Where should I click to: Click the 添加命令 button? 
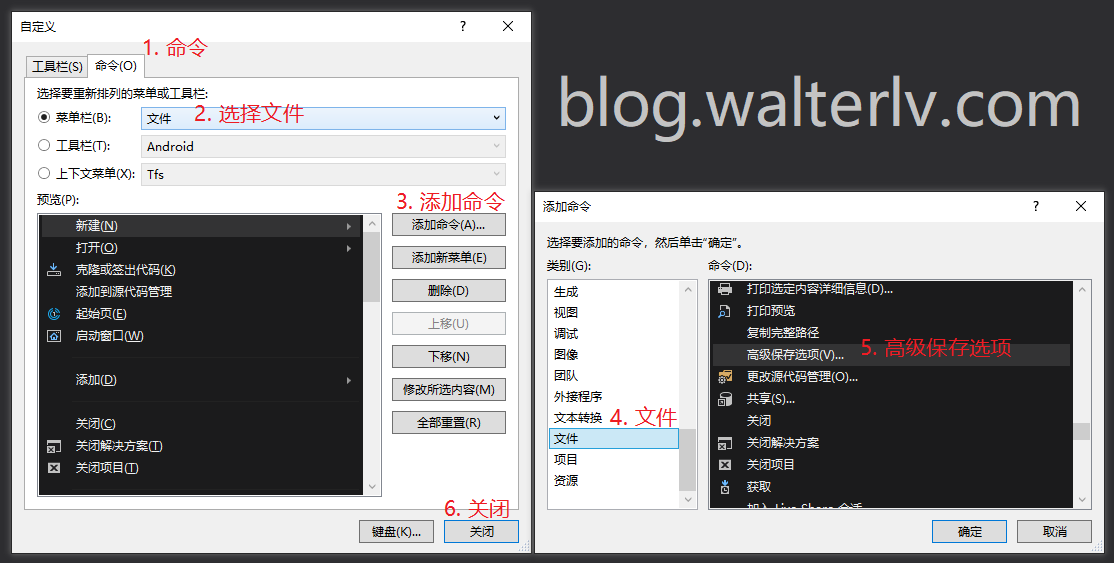pos(449,225)
